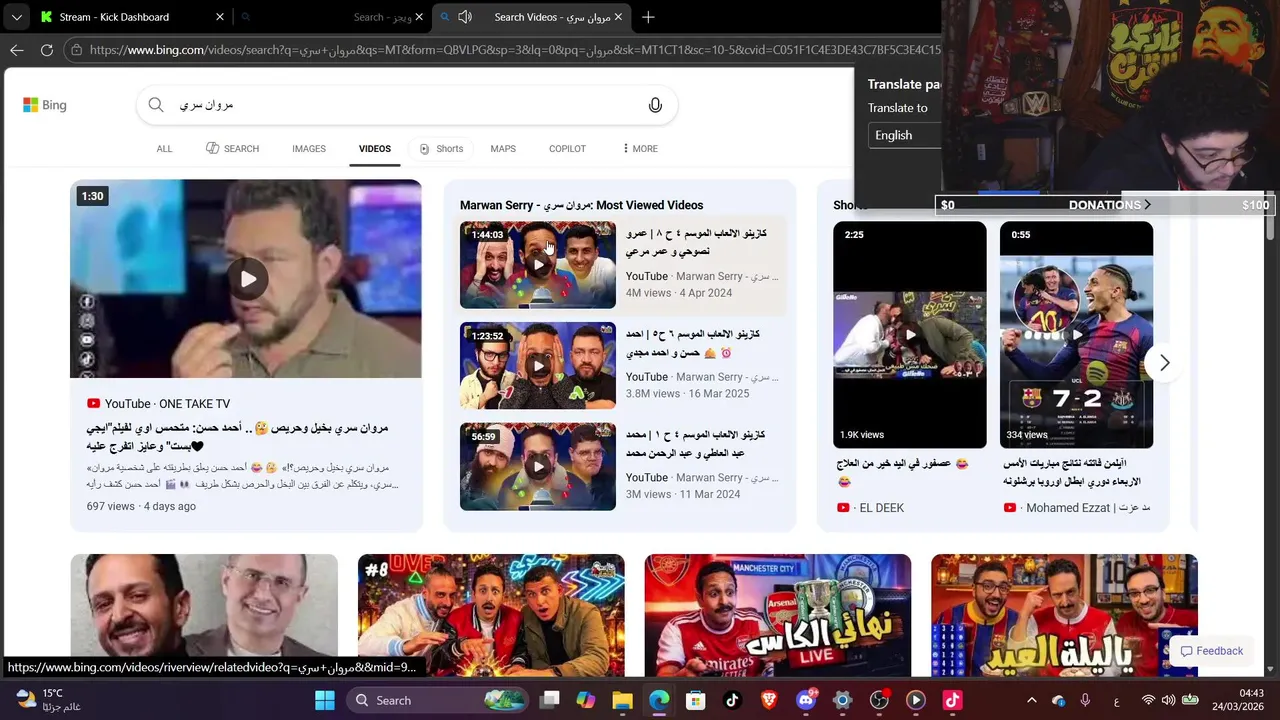
Task: Click the volume speaker tray icon
Action: tap(1168, 700)
